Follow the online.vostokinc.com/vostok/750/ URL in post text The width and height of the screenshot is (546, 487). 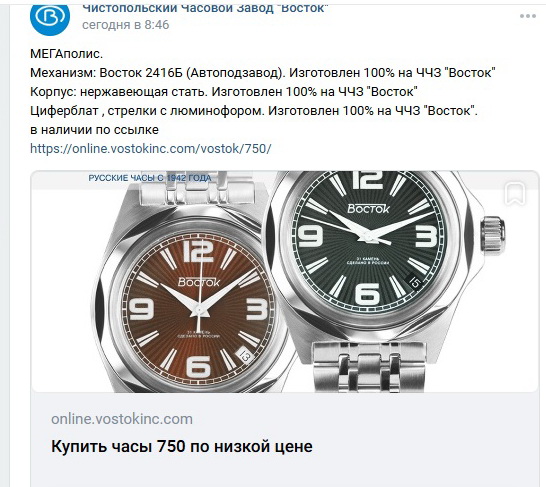click(150, 149)
